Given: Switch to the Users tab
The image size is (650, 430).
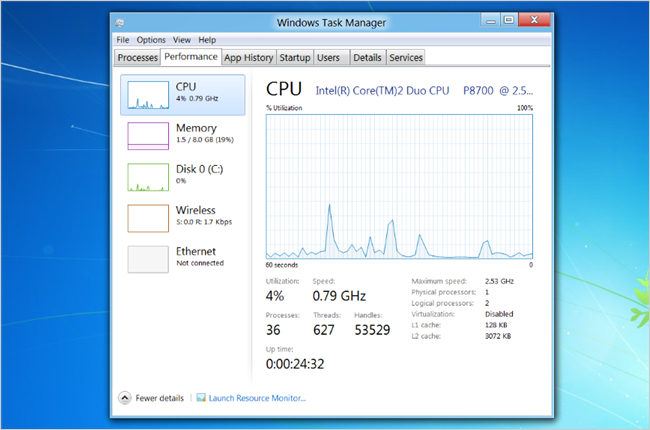Looking at the screenshot, I should coord(330,58).
